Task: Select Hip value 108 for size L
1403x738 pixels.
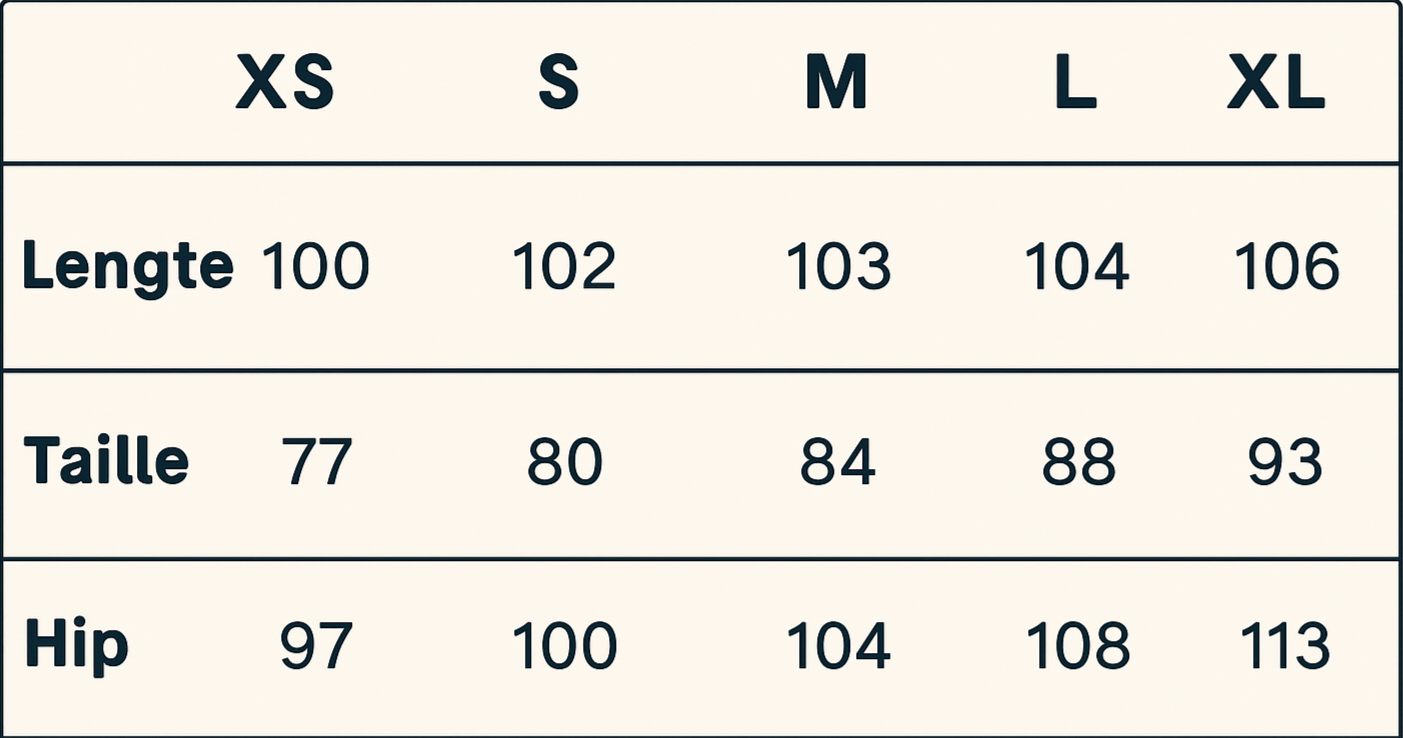Action: pyautogui.click(x=1078, y=646)
